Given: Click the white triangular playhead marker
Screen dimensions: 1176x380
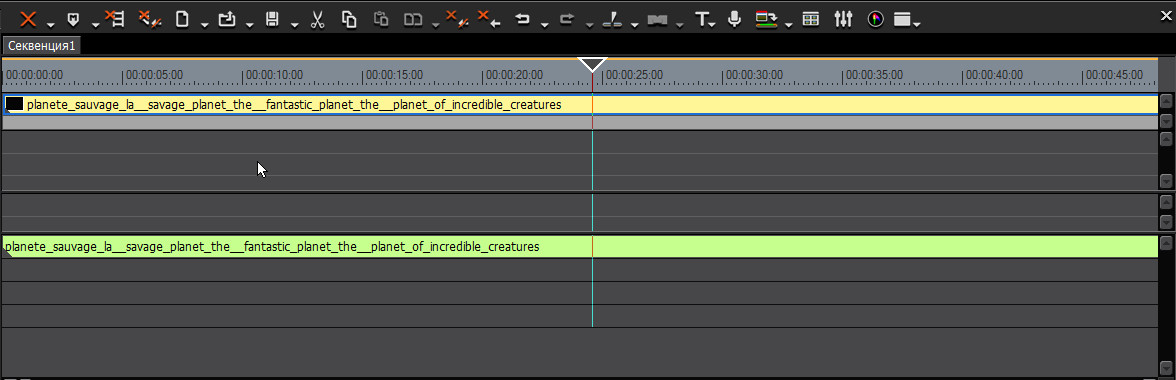Looking at the screenshot, I should pos(592,64).
